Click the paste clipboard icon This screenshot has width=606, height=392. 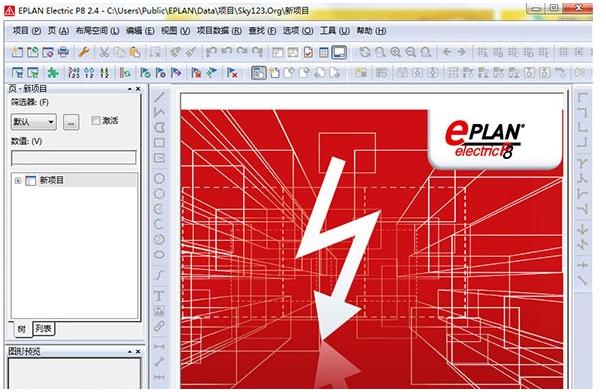point(134,52)
